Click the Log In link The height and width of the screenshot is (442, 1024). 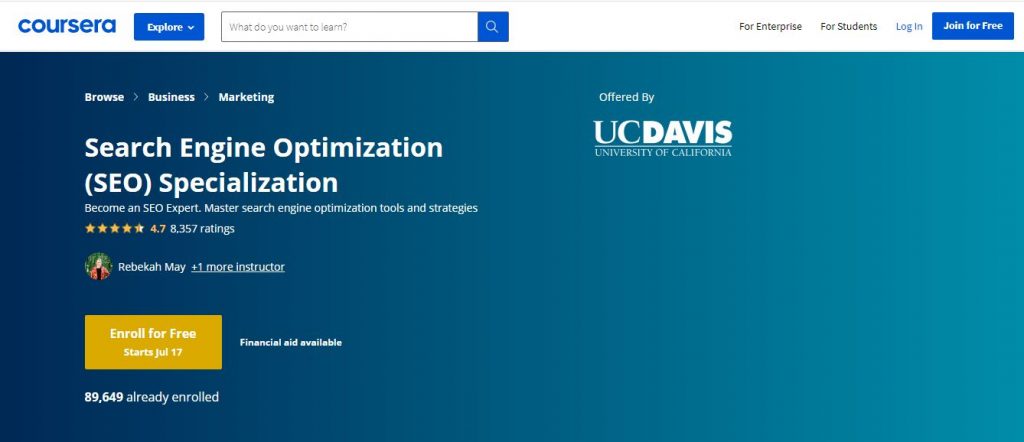coord(909,27)
